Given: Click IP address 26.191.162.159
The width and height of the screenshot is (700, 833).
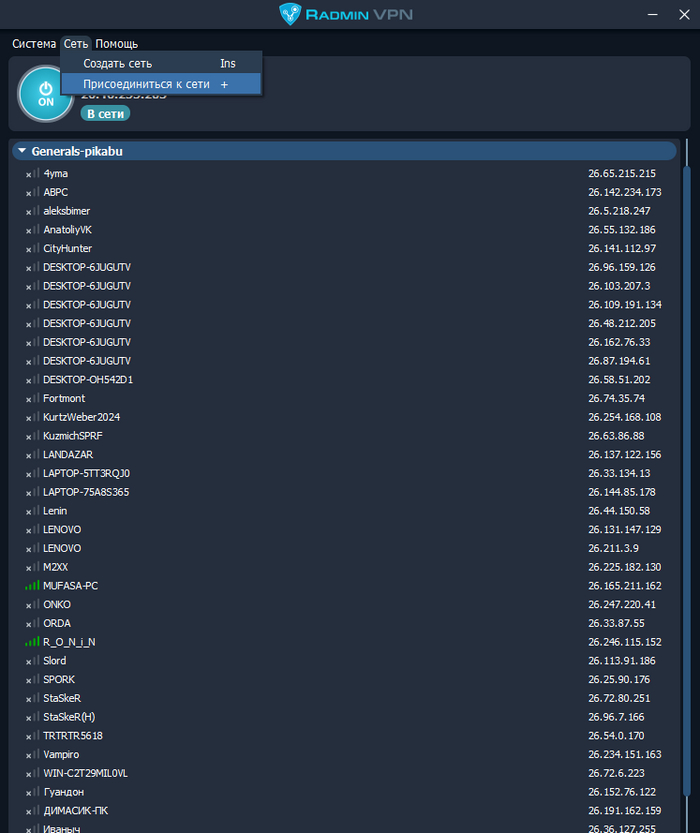Looking at the screenshot, I should (625, 811).
